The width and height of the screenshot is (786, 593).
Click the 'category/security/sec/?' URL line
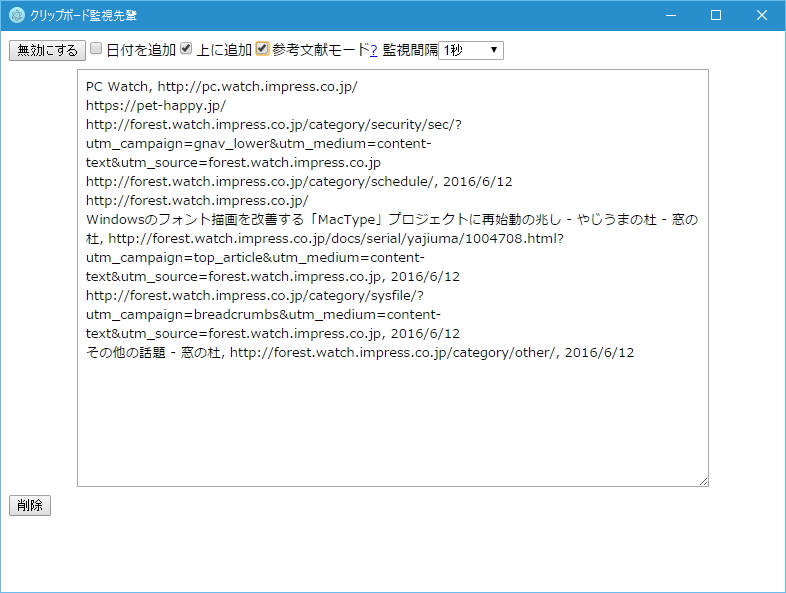point(274,125)
